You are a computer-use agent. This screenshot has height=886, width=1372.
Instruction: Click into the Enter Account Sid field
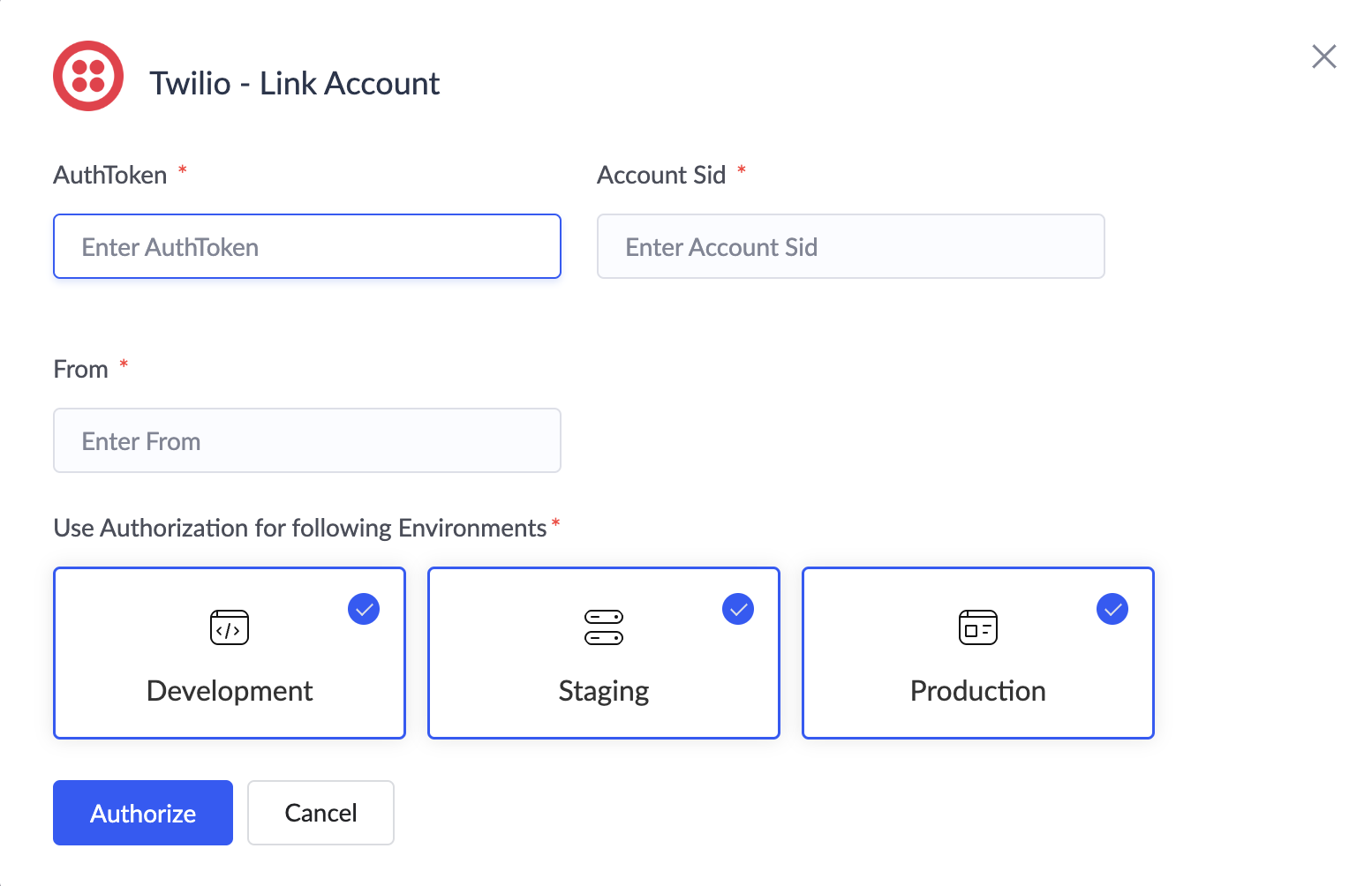point(850,246)
